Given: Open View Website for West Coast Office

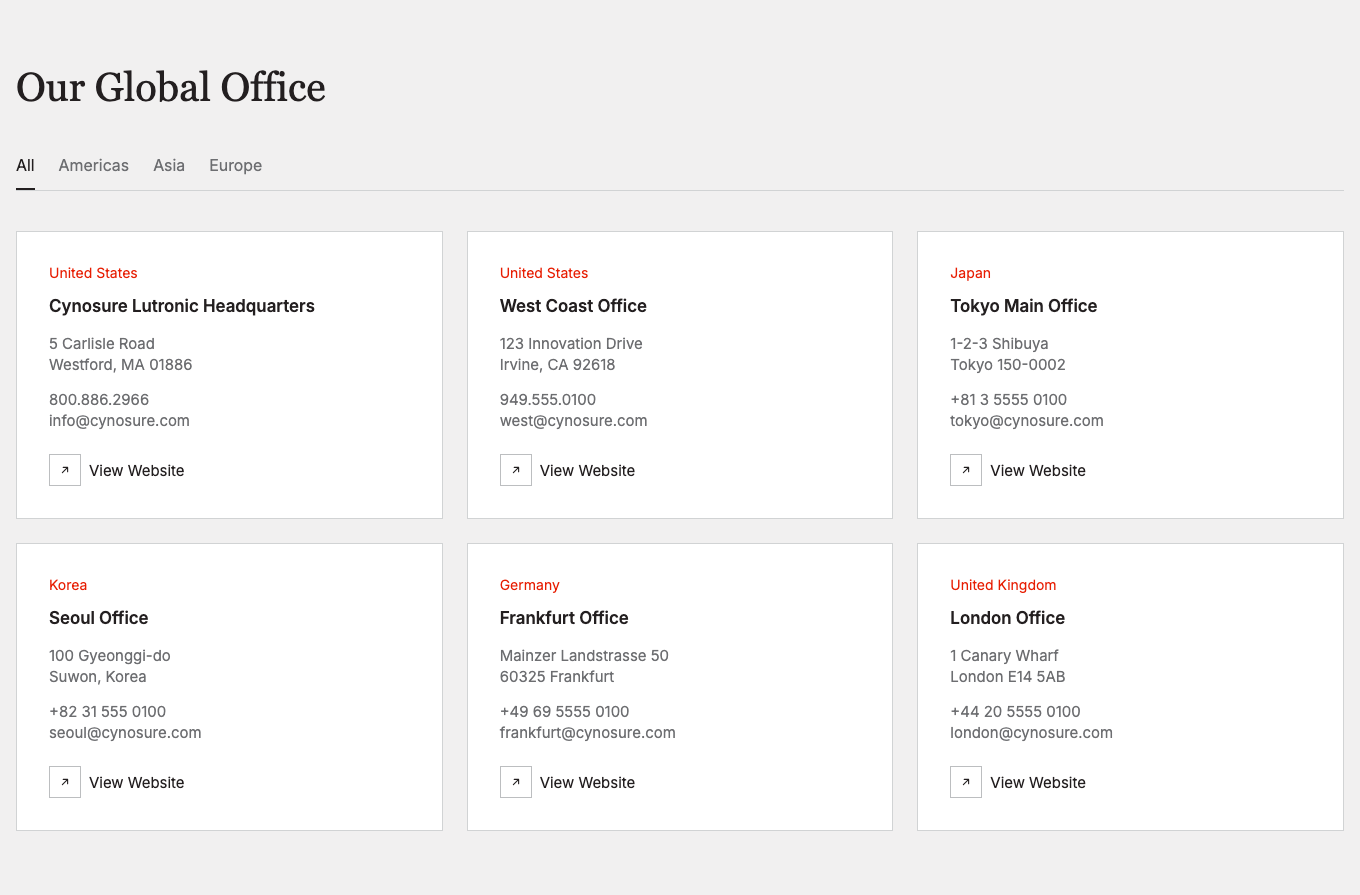Looking at the screenshot, I should point(568,470).
